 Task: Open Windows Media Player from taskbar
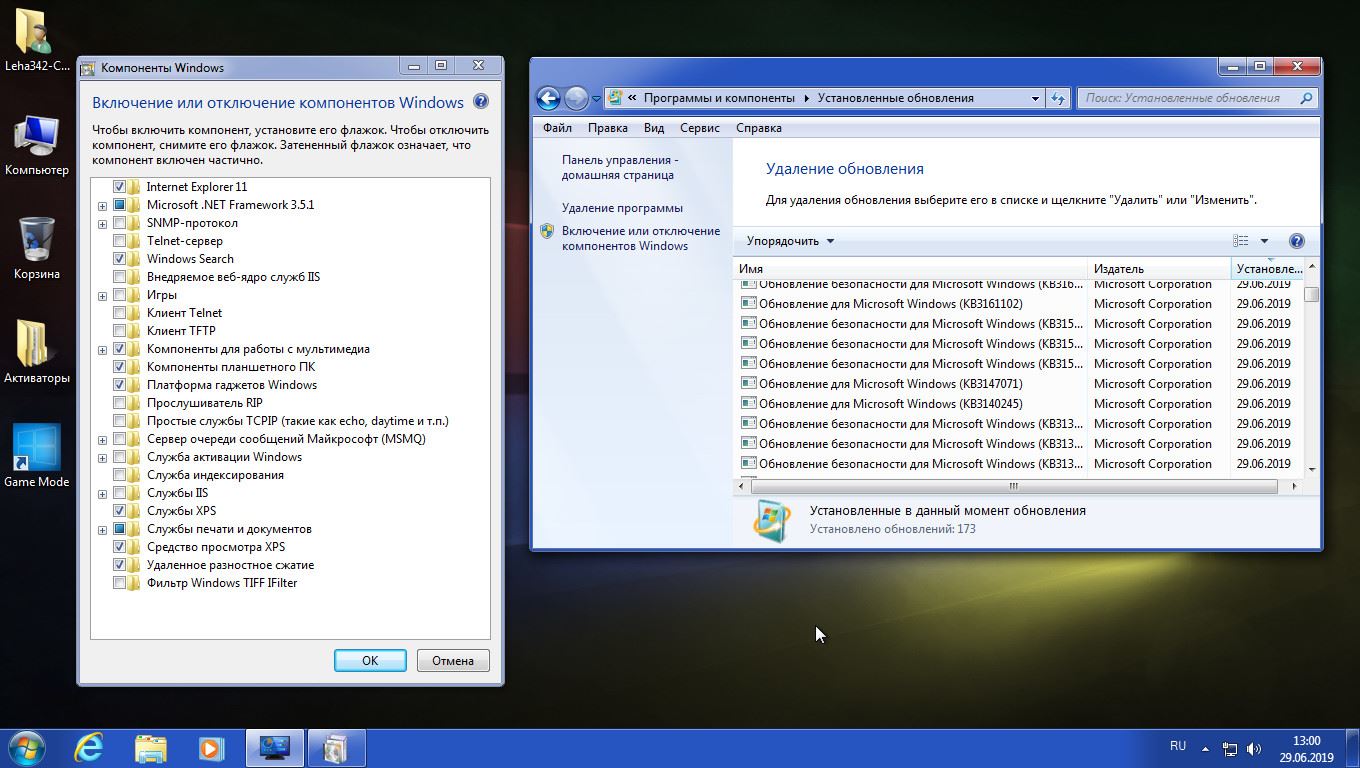pyautogui.click(x=211, y=748)
